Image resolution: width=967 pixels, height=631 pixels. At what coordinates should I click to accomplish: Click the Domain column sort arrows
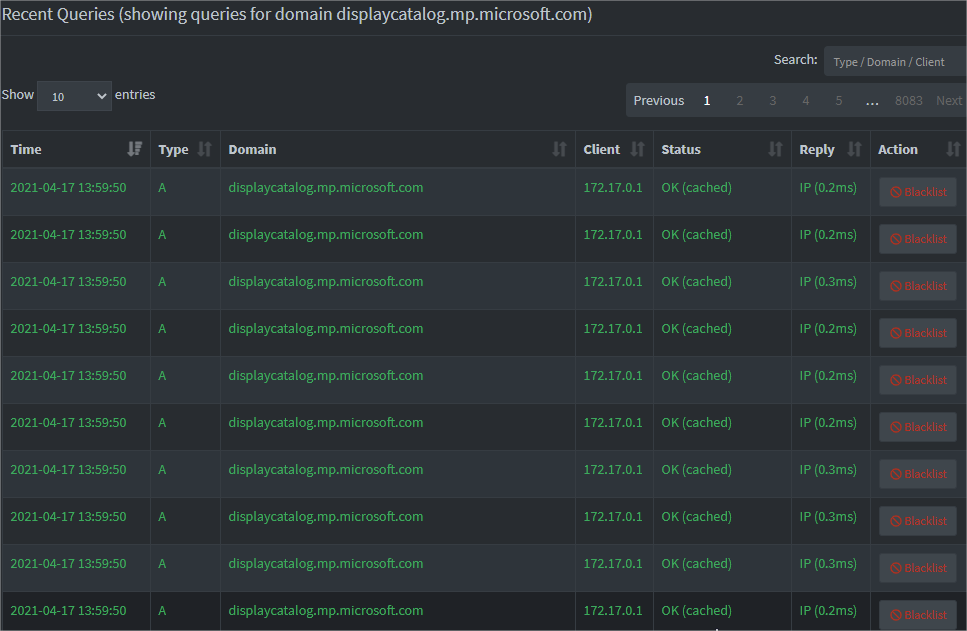pyautogui.click(x=559, y=149)
